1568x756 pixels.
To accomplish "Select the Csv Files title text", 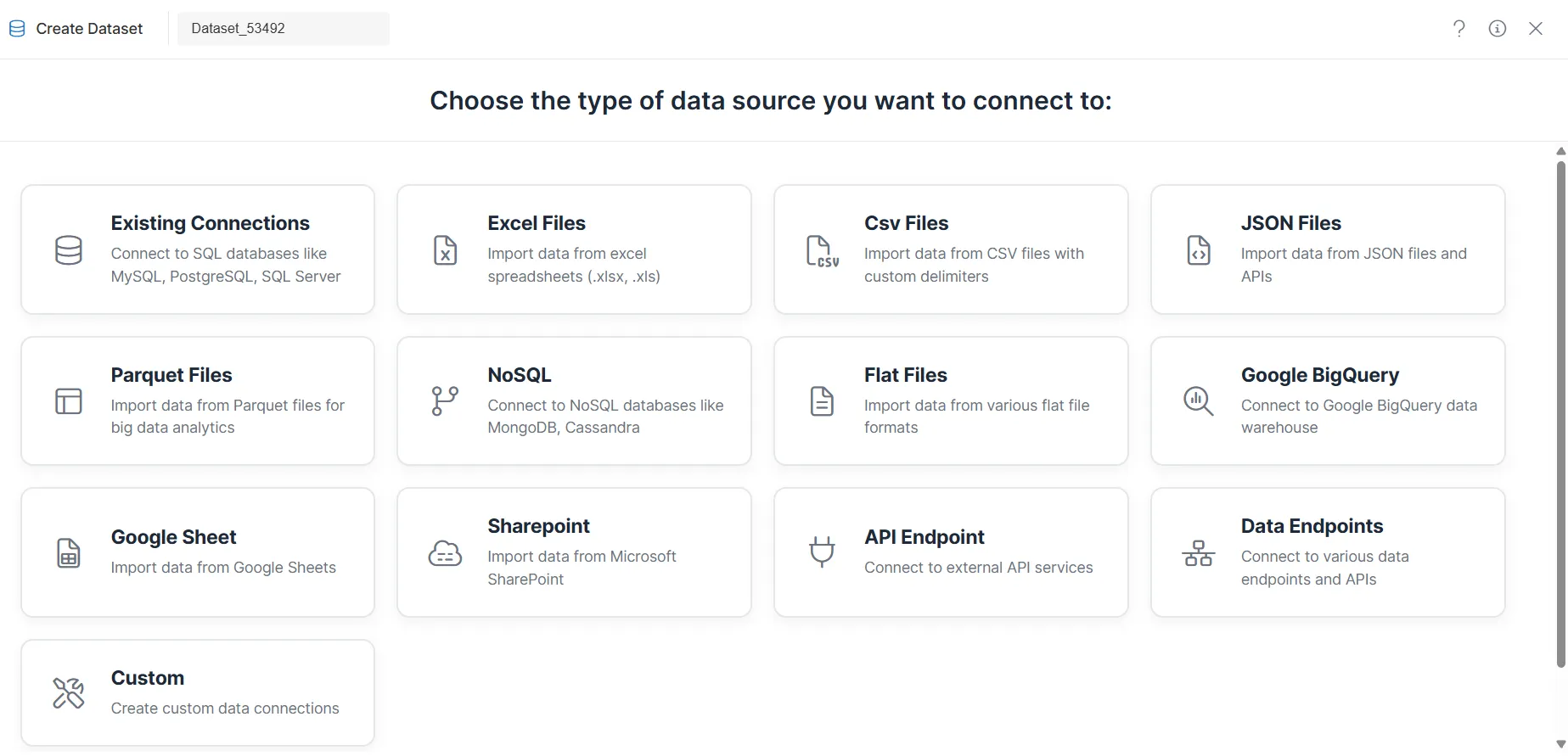I will [x=906, y=223].
